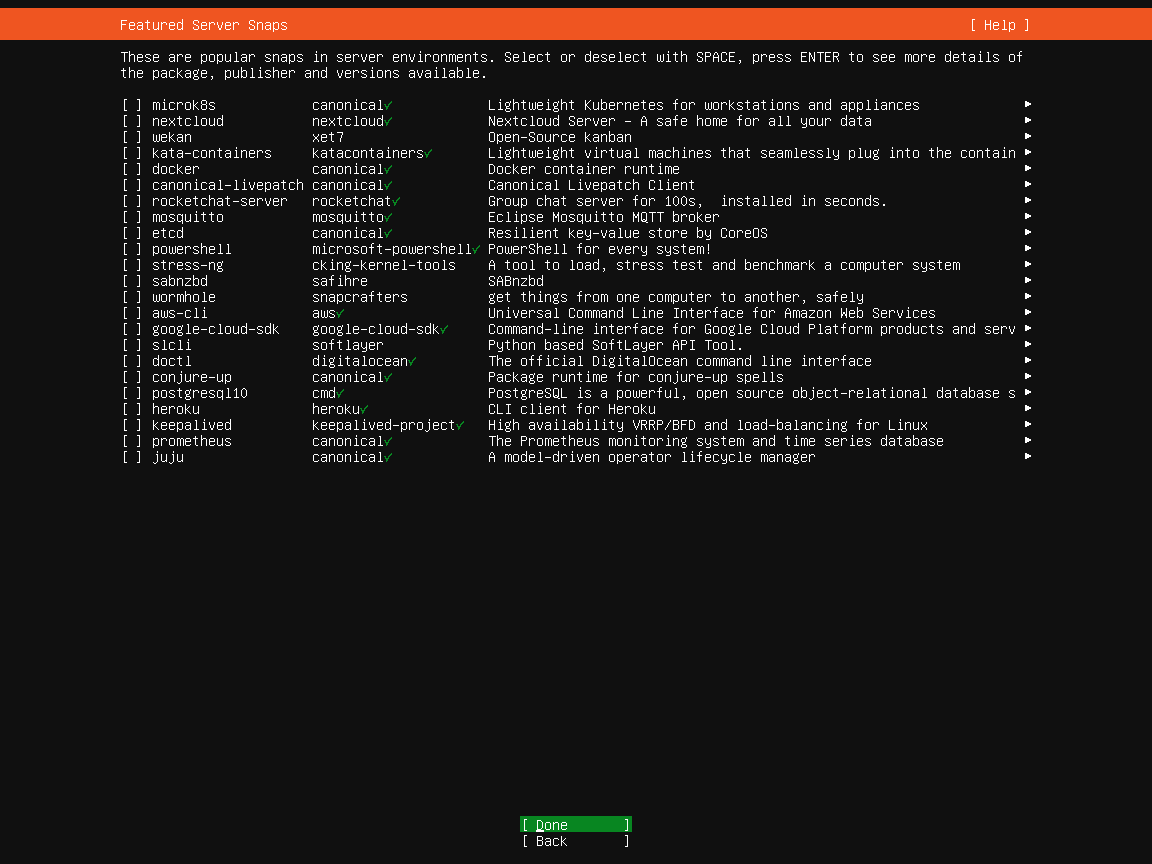This screenshot has width=1152, height=864.
Task: Click verified checkmark next to microsoft-powershell publisher
Action: tap(476, 249)
